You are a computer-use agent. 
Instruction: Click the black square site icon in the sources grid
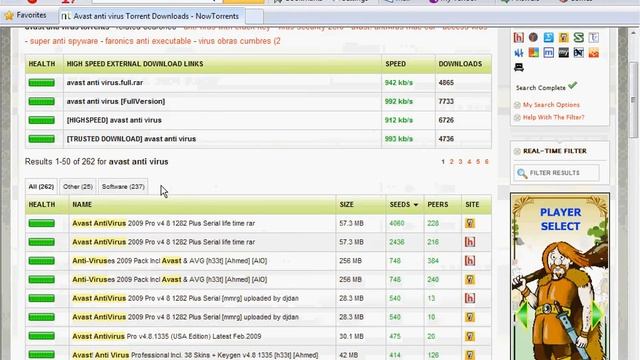564,53
